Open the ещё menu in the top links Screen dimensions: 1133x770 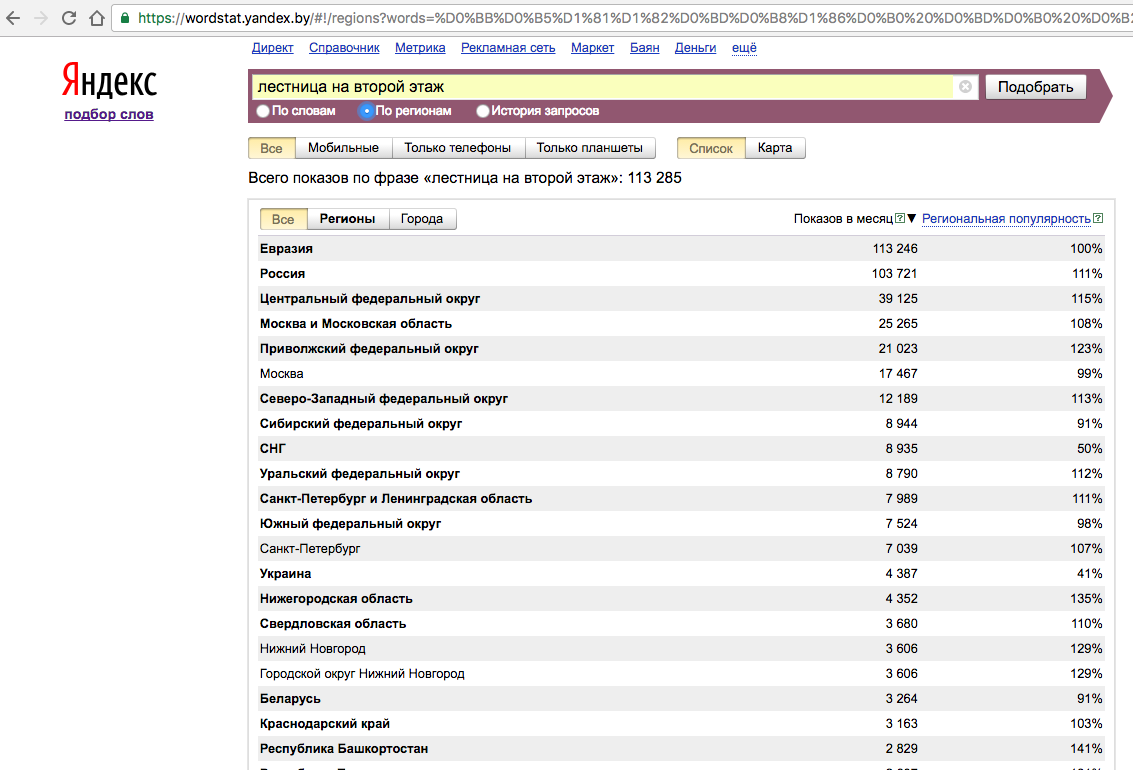click(x=744, y=48)
